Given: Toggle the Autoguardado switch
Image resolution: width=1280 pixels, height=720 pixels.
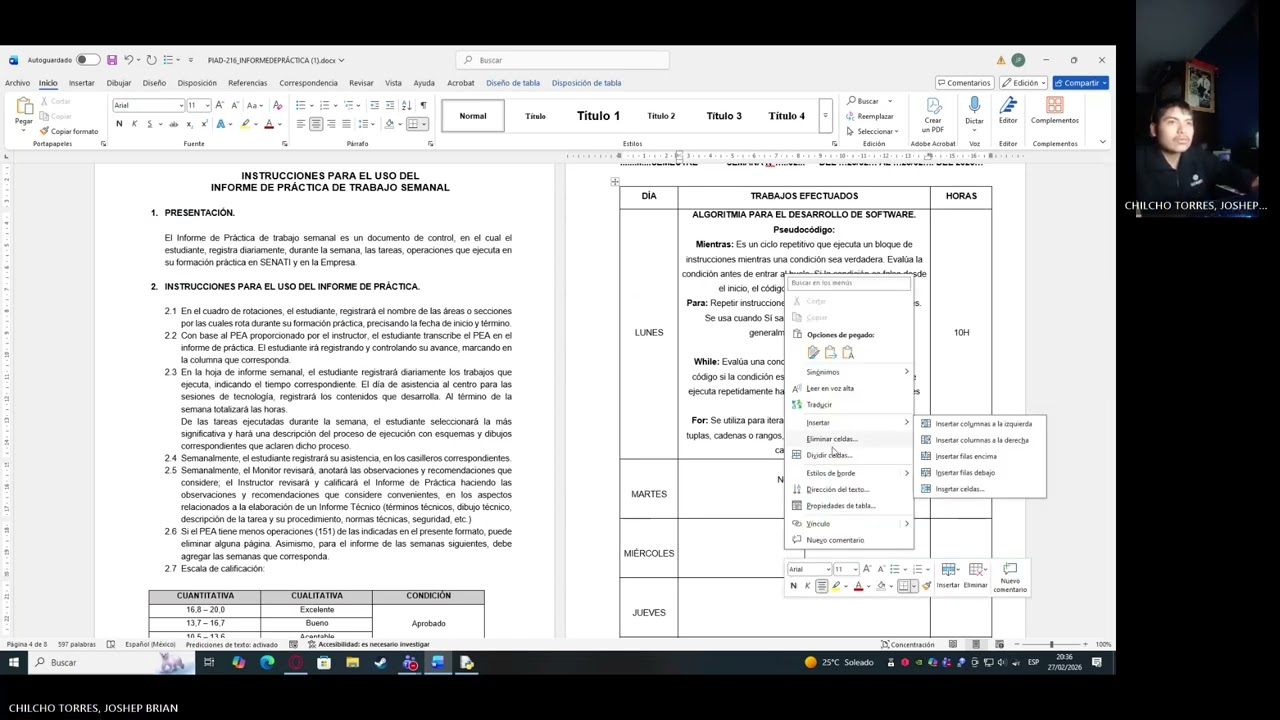Looking at the screenshot, I should (x=88, y=60).
